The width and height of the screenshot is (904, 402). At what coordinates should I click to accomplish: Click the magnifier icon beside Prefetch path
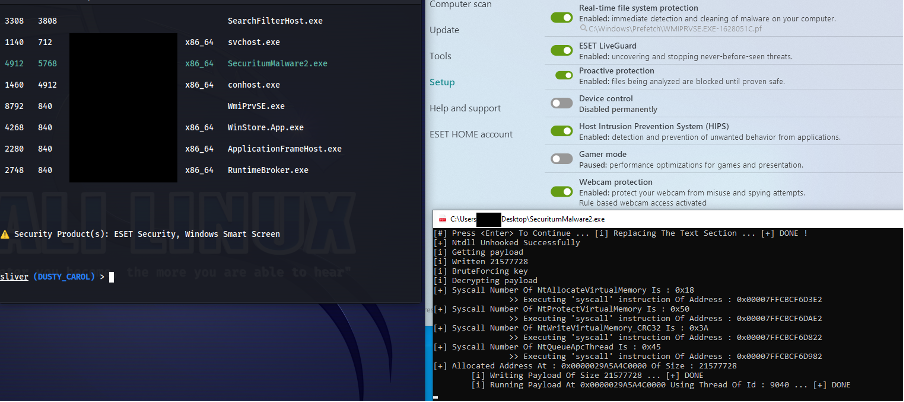coord(583,28)
